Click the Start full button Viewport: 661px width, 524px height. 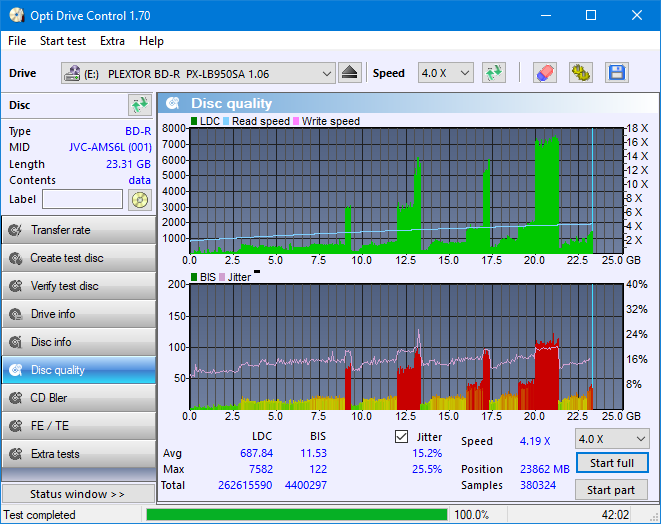click(612, 463)
